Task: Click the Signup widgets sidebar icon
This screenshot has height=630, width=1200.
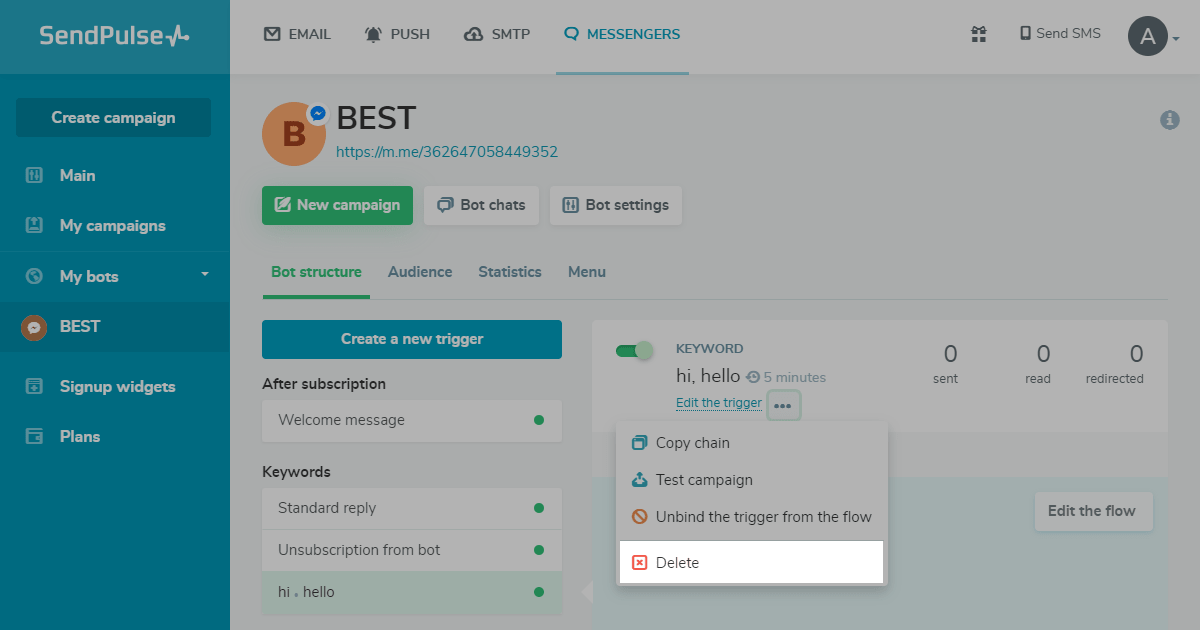Action: (34, 386)
